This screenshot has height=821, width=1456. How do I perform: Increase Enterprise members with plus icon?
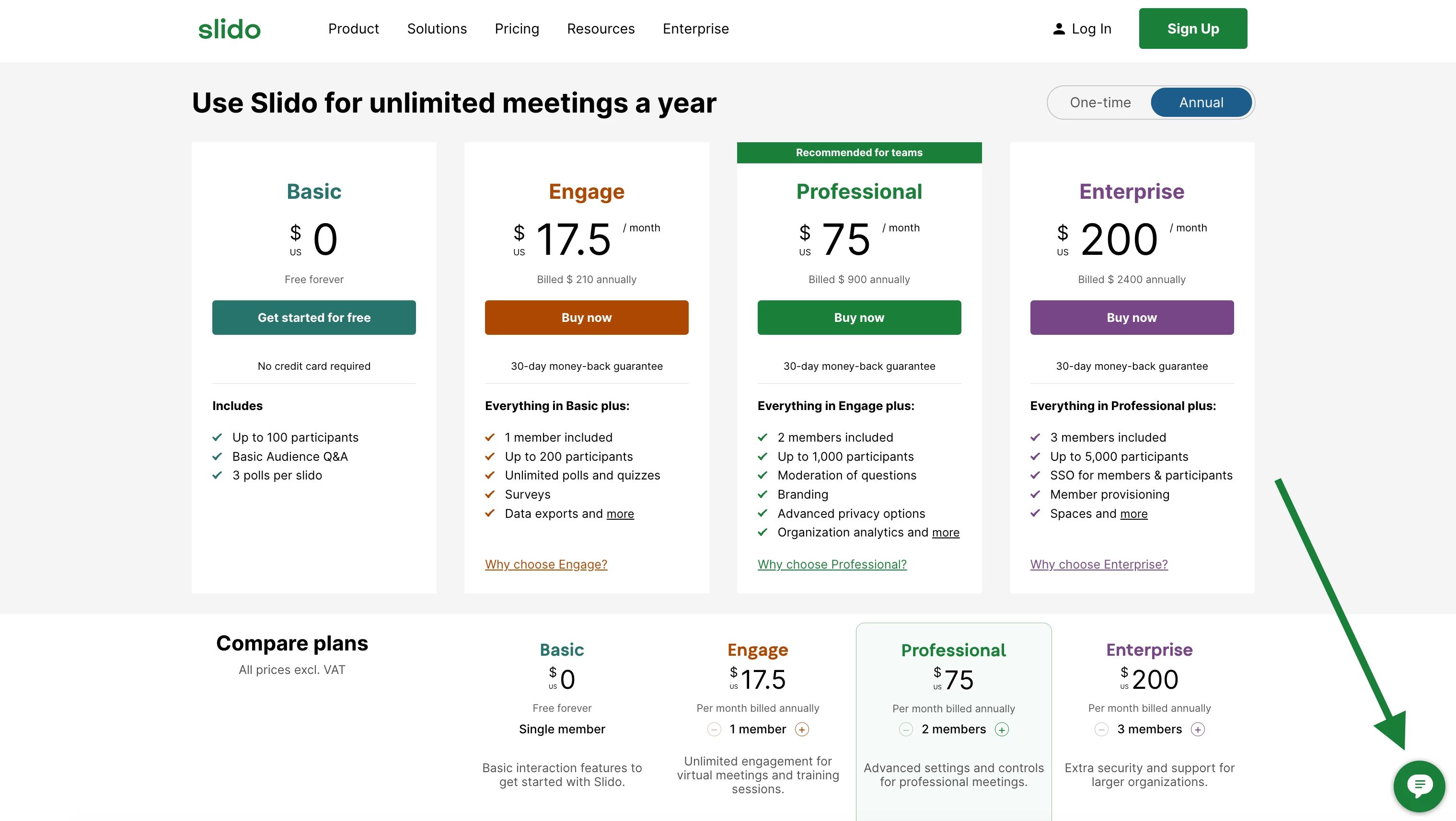1197,730
